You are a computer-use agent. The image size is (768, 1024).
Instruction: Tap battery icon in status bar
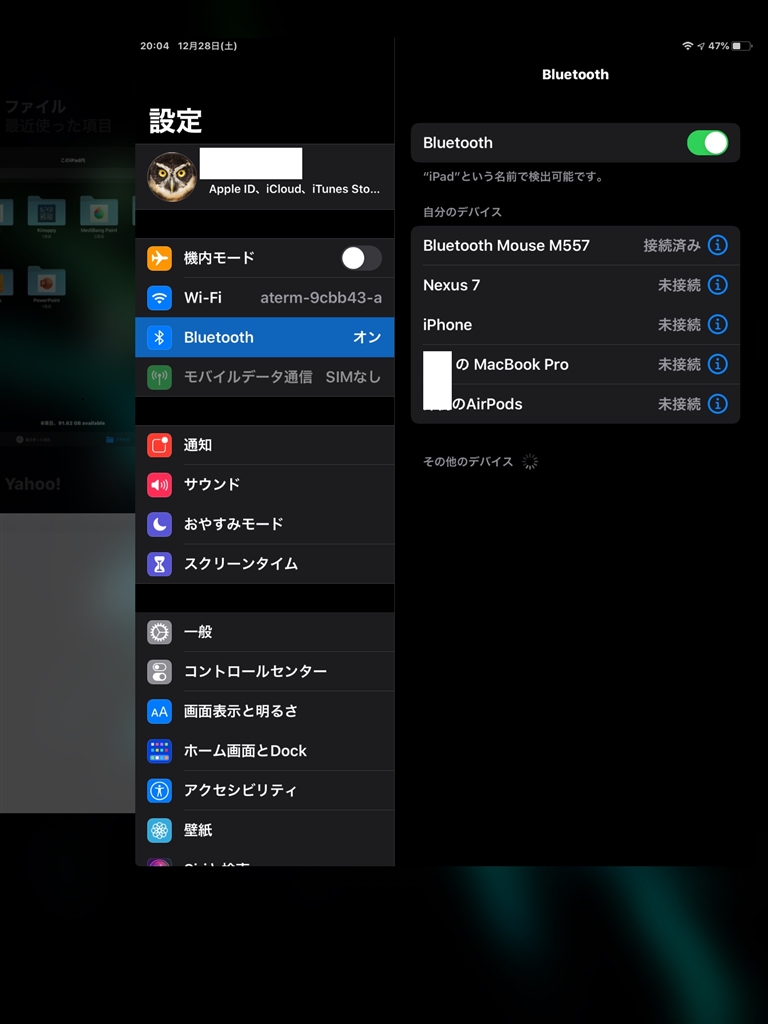coord(741,46)
